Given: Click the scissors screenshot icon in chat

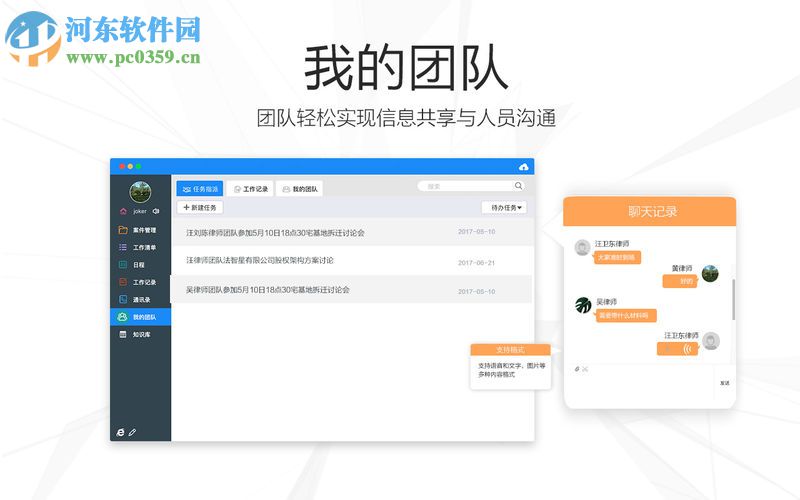Looking at the screenshot, I should (585, 369).
